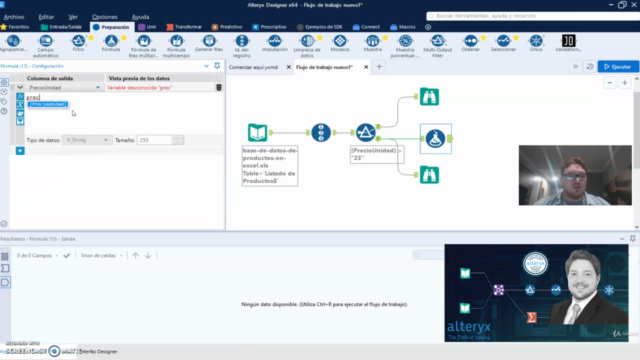Adjust the Tamaño size stepper
Image resolution: width=640 pixels, height=360 pixels.
click(x=178, y=140)
